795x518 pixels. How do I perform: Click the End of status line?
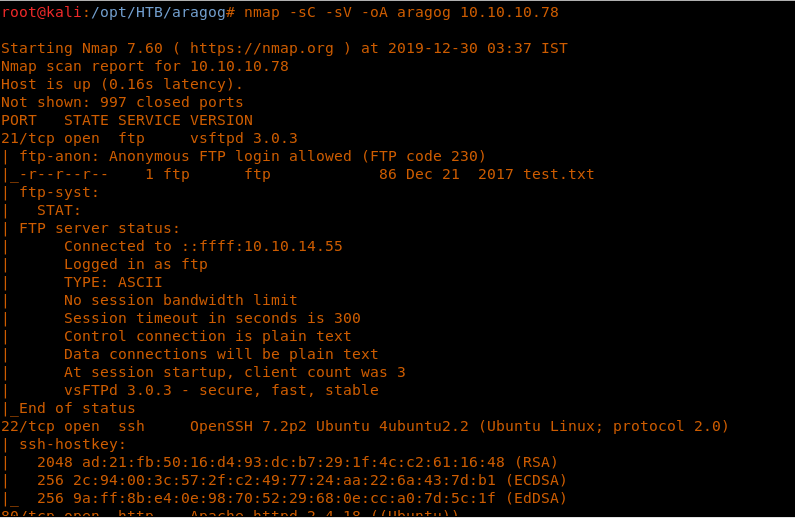pyautogui.click(x=73, y=408)
